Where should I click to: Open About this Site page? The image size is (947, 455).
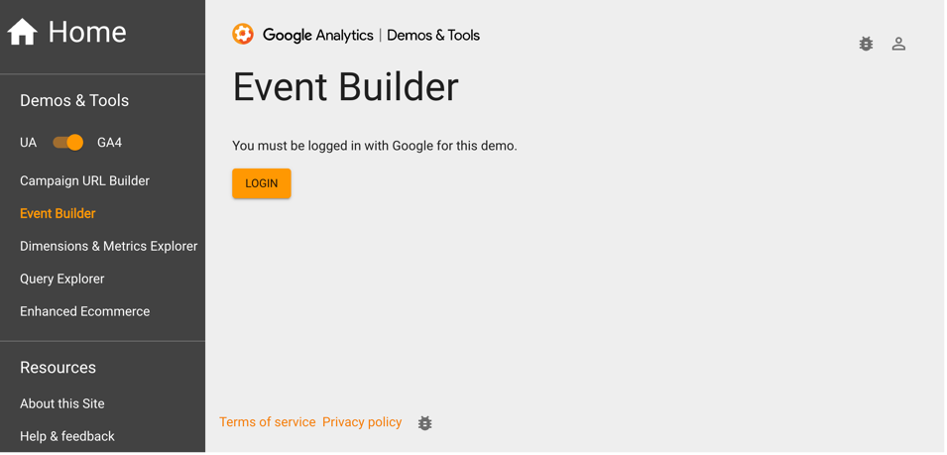point(62,404)
